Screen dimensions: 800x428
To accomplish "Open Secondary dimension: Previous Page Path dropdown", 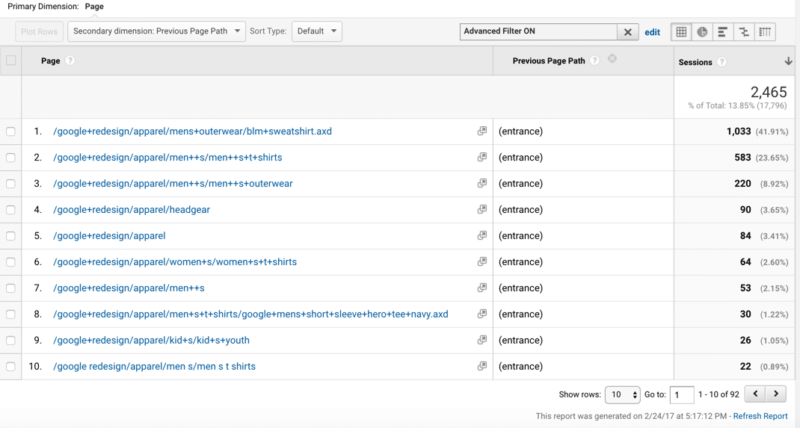I will 157,31.
